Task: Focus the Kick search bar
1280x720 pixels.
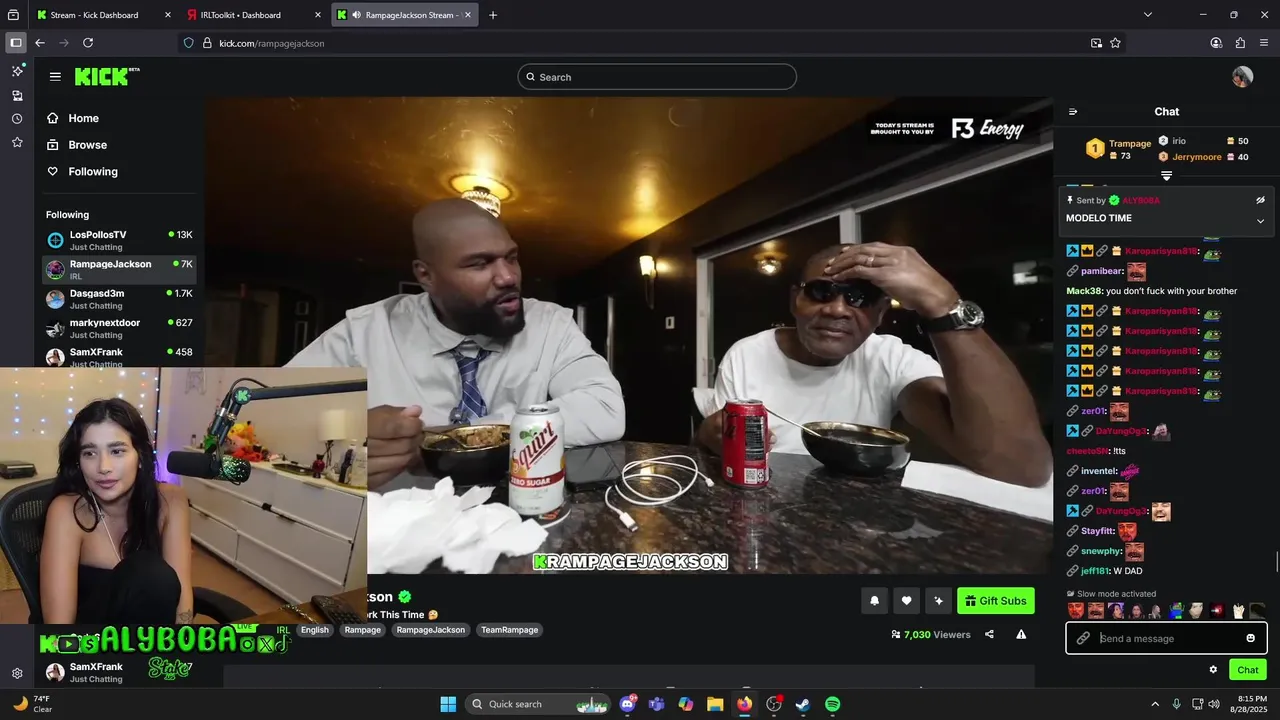Action: 657,77
